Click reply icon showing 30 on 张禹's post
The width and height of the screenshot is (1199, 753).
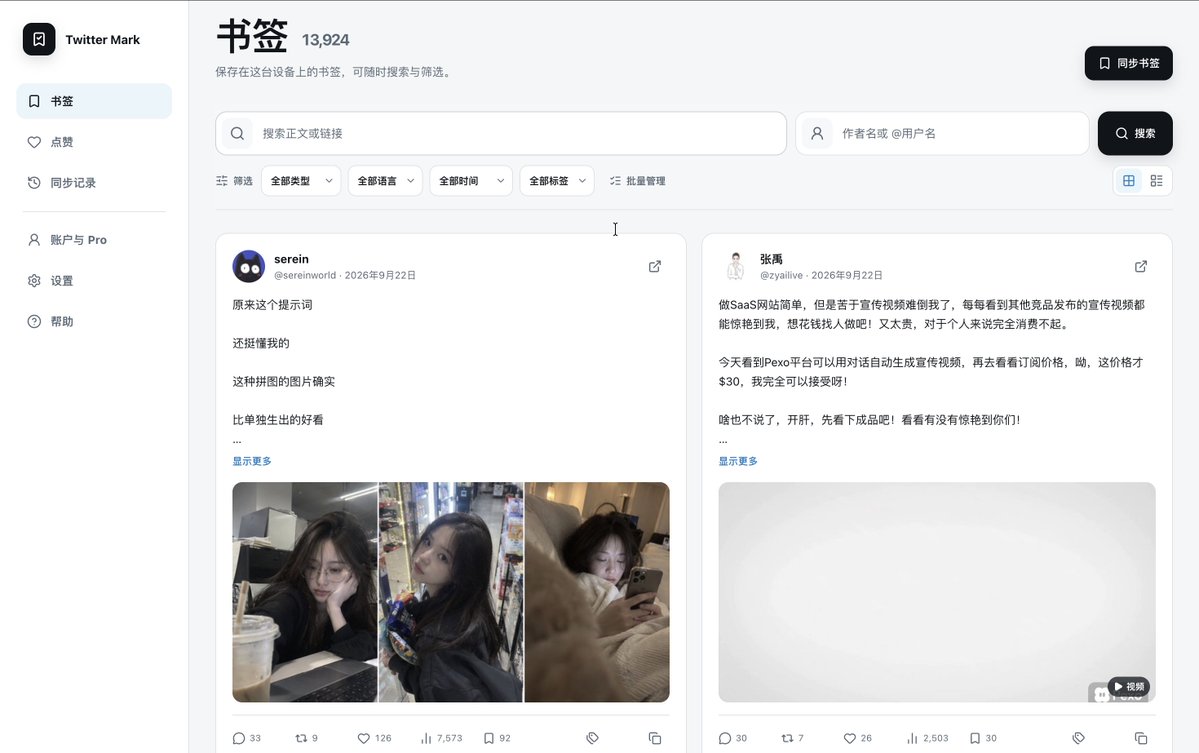click(725, 738)
